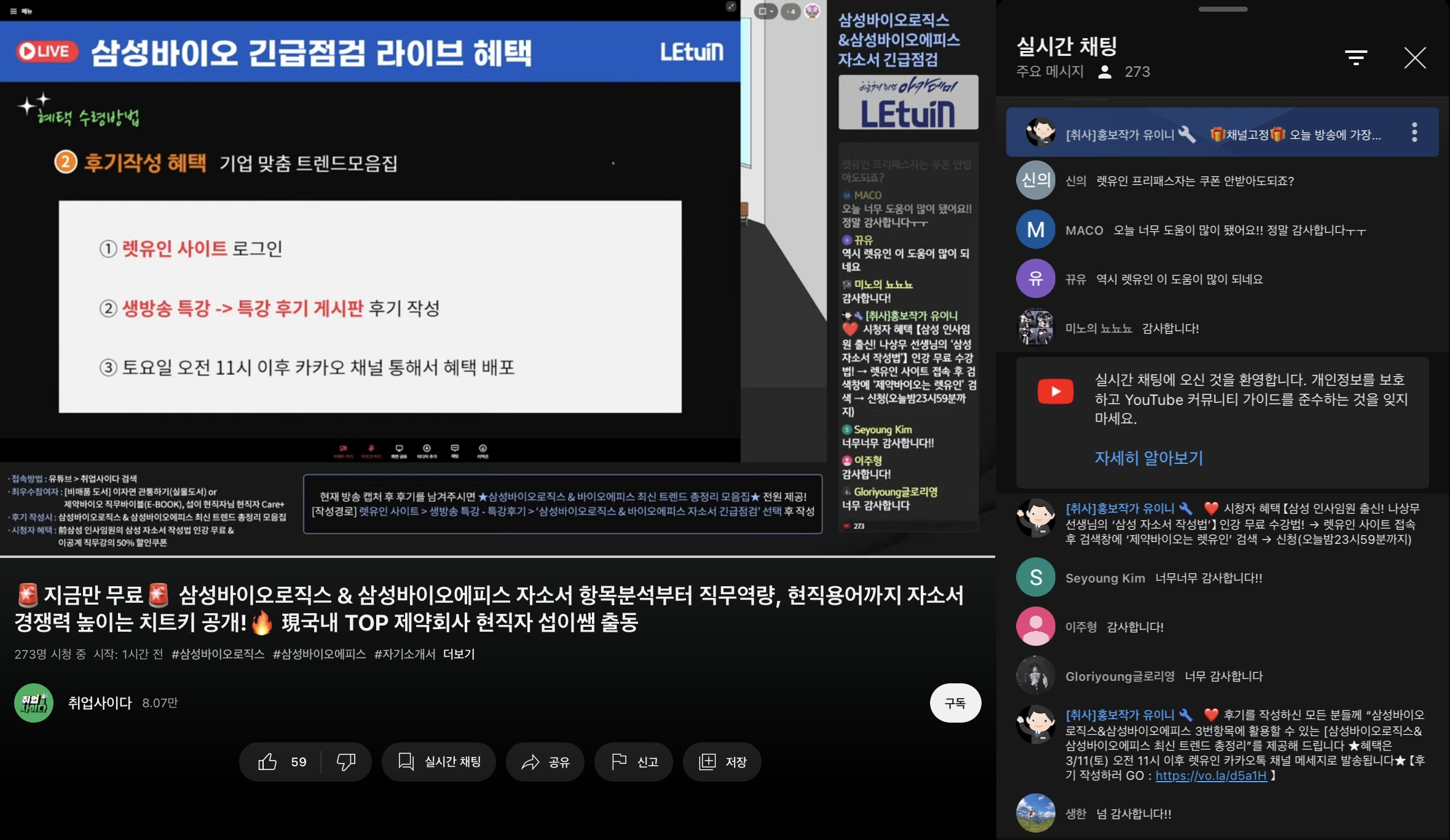
Task: Click the 59 like count
Action: click(x=299, y=762)
